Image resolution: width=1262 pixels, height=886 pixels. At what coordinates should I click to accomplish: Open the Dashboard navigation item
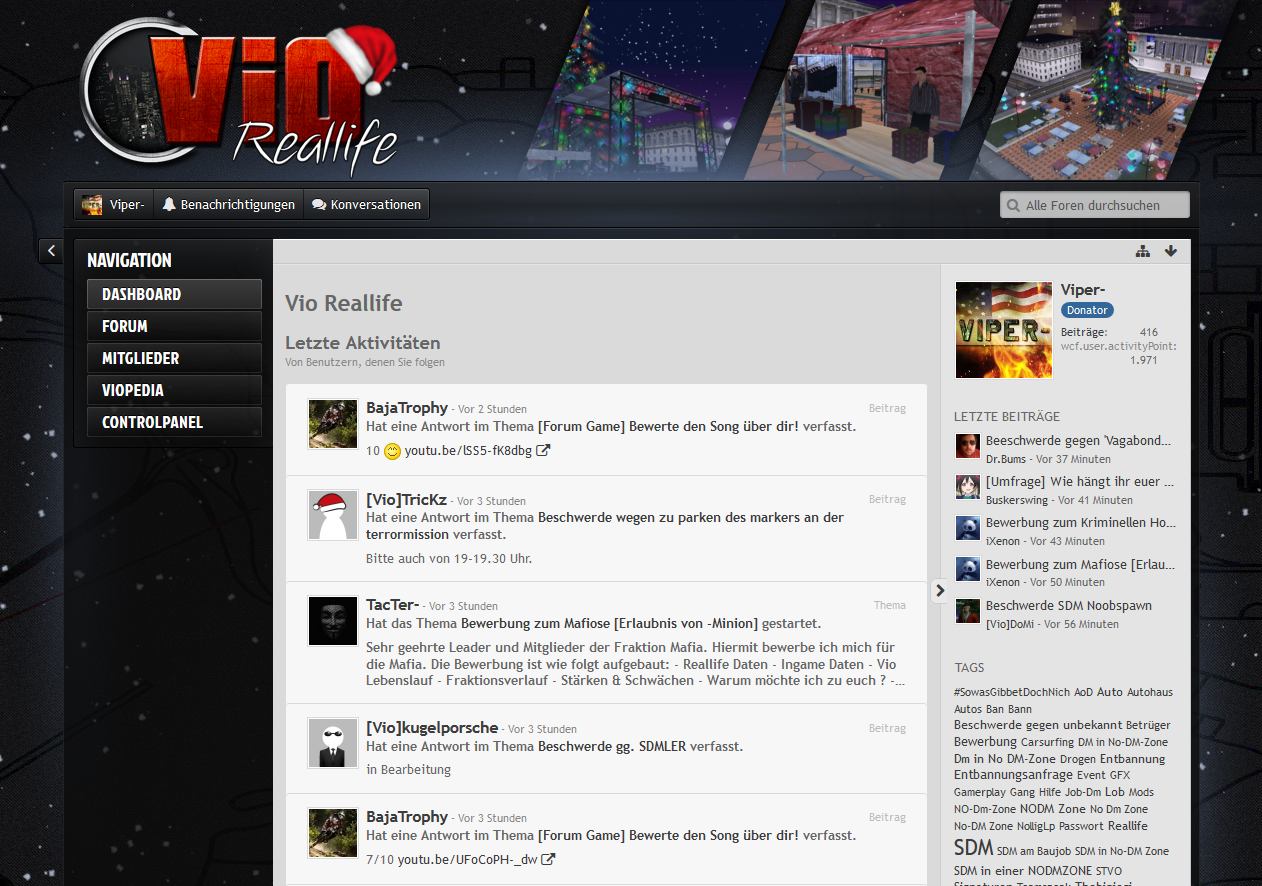174,294
